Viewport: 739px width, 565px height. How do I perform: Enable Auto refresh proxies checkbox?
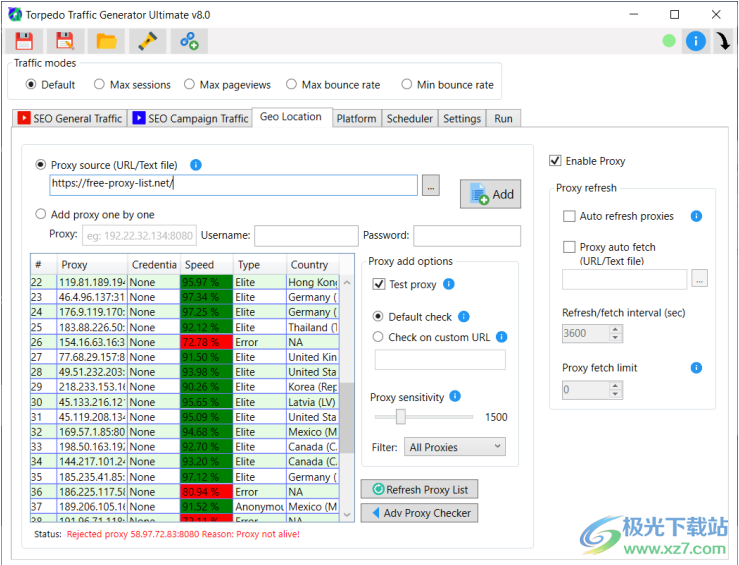click(x=569, y=216)
